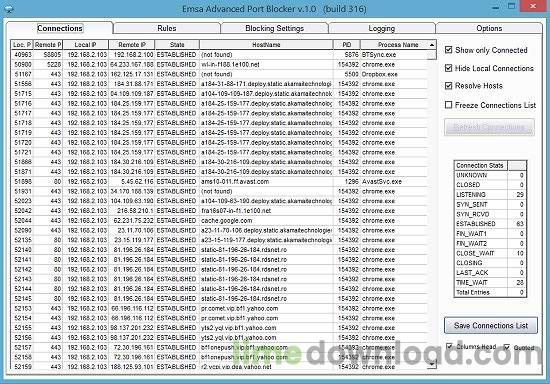Sort by the State column header
The height and width of the screenshot is (384, 550).
click(x=177, y=45)
